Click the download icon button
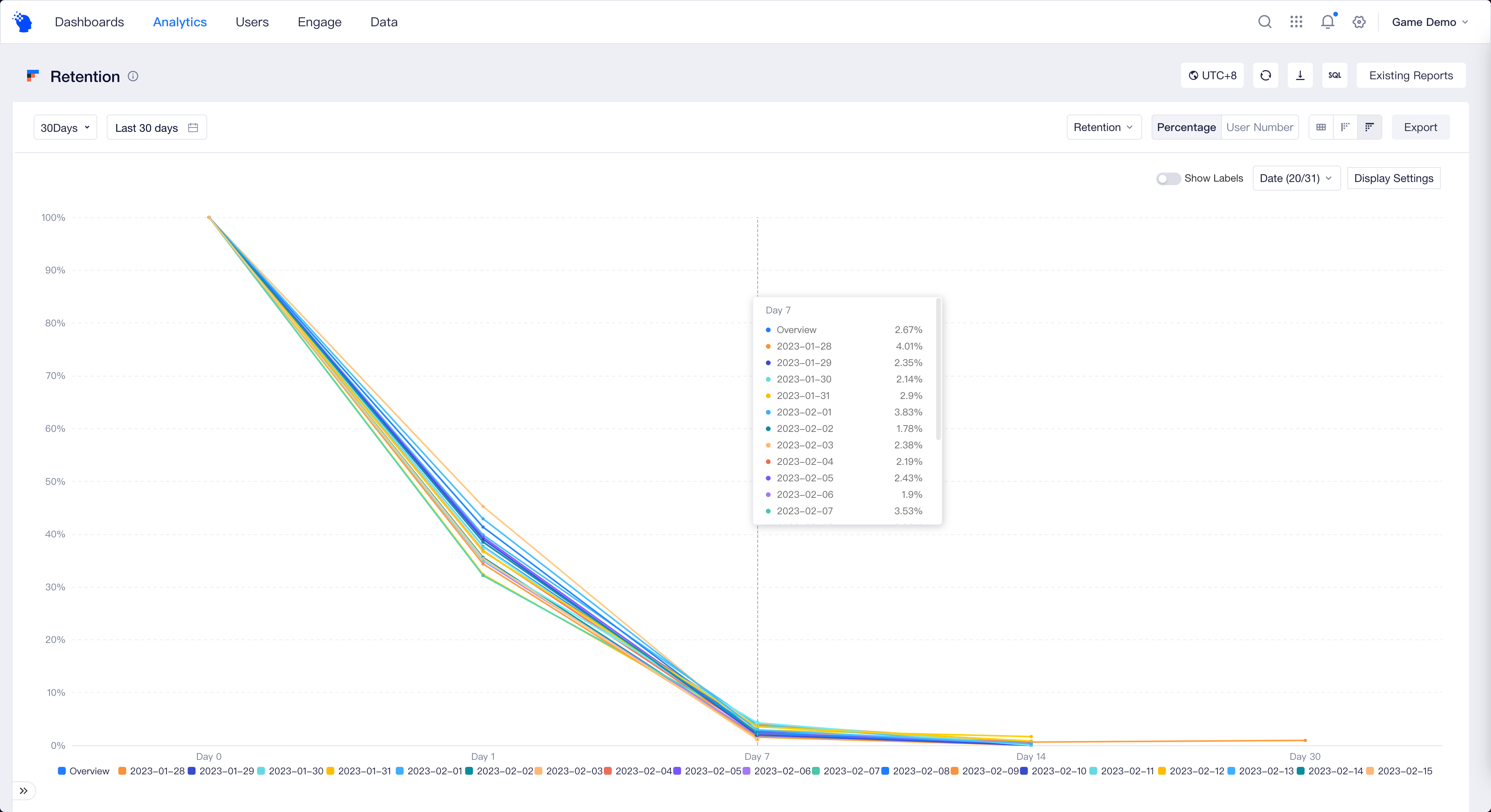 click(x=1300, y=75)
